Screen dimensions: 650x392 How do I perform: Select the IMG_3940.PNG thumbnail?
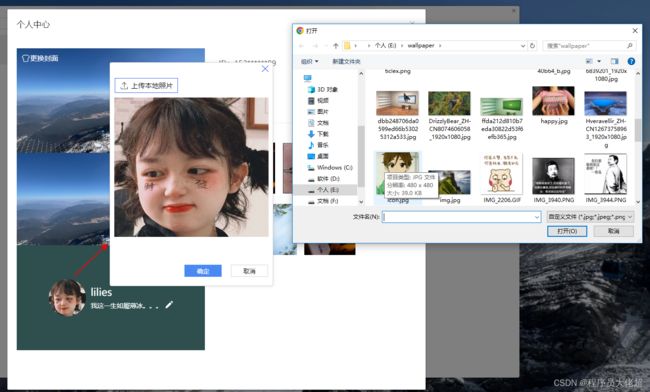pos(553,176)
